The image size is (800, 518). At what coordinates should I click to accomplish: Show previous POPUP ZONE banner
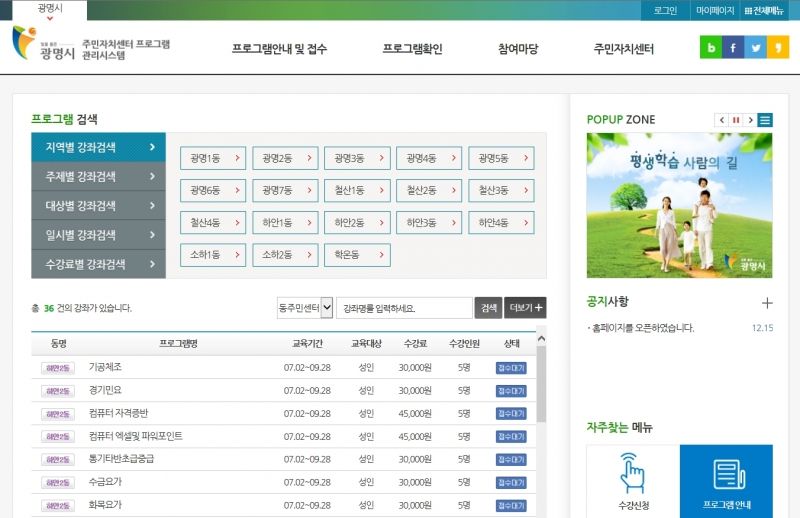(721, 120)
